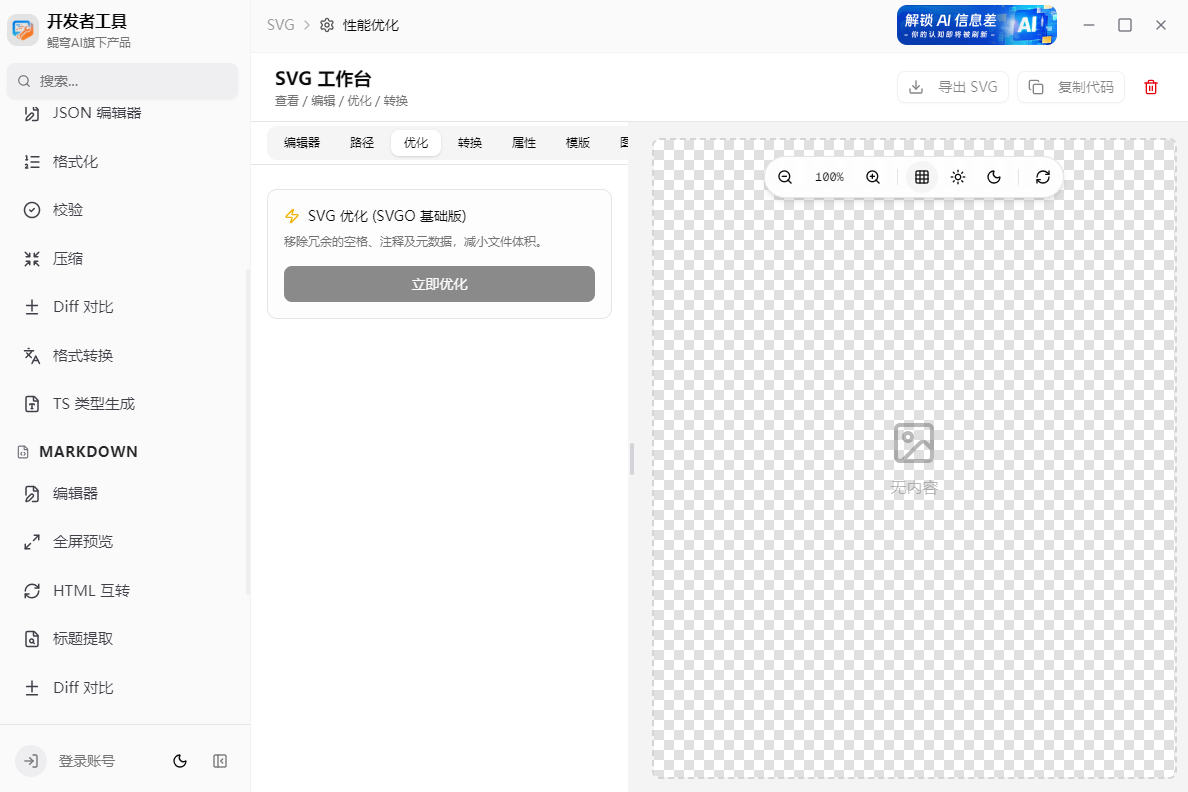Zoom out on the SVG canvas
1188x792 pixels.
(x=785, y=176)
